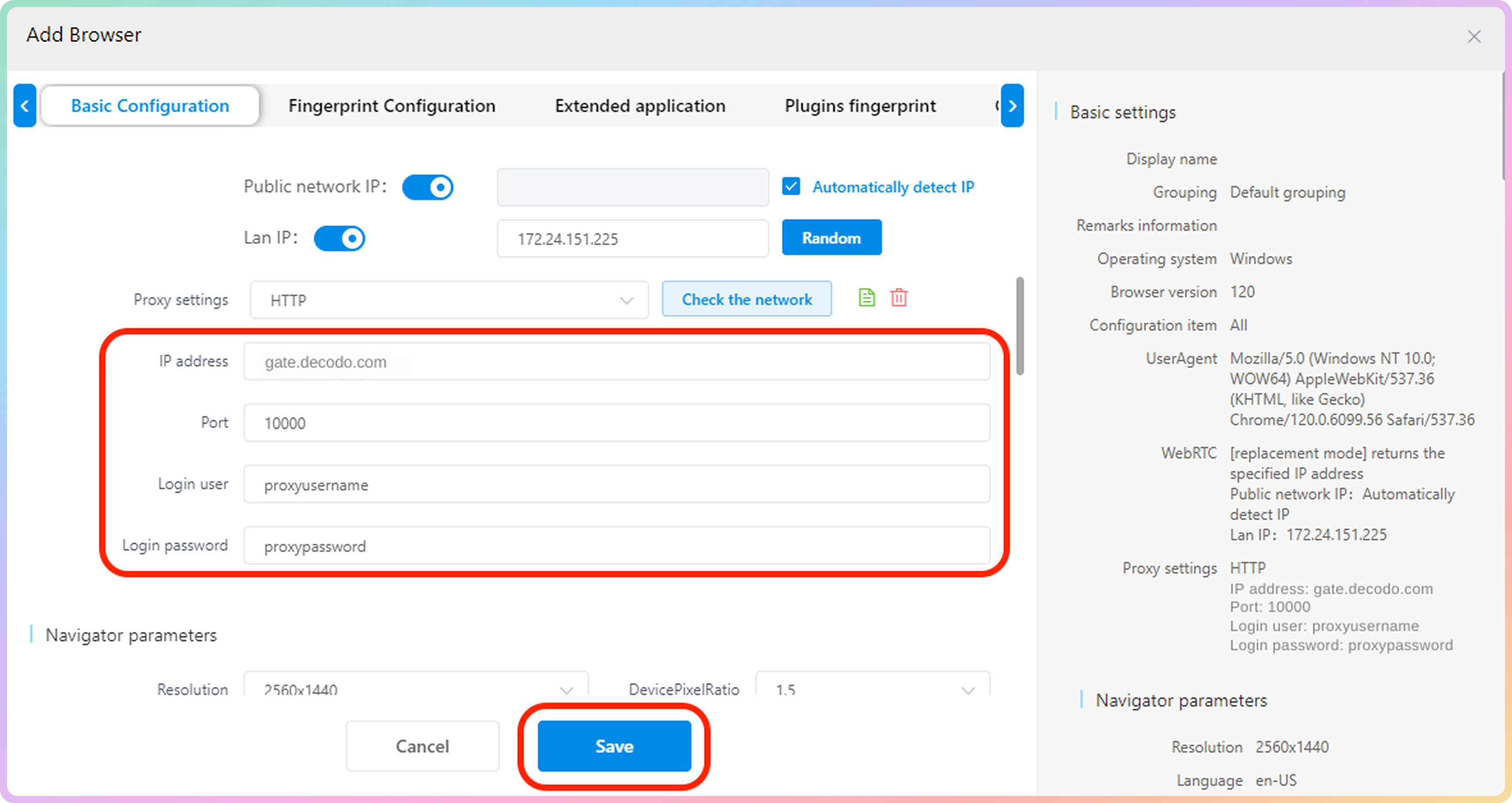Open the Plugins fingerprint tab
Viewport: 1512px width, 803px height.
[x=860, y=106]
